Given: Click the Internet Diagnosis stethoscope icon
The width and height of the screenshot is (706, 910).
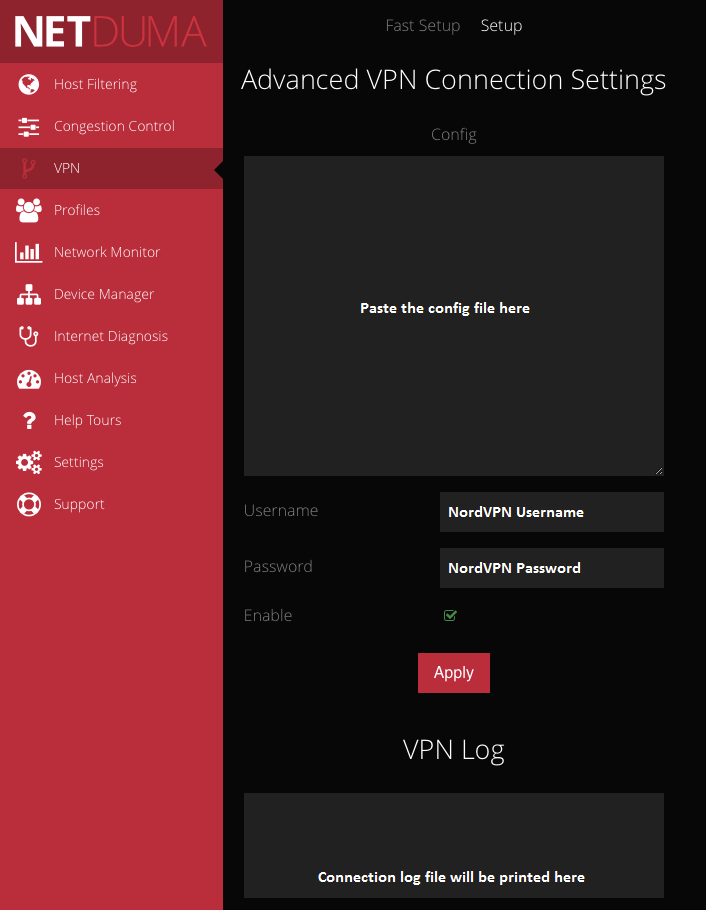Looking at the screenshot, I should [29, 336].
